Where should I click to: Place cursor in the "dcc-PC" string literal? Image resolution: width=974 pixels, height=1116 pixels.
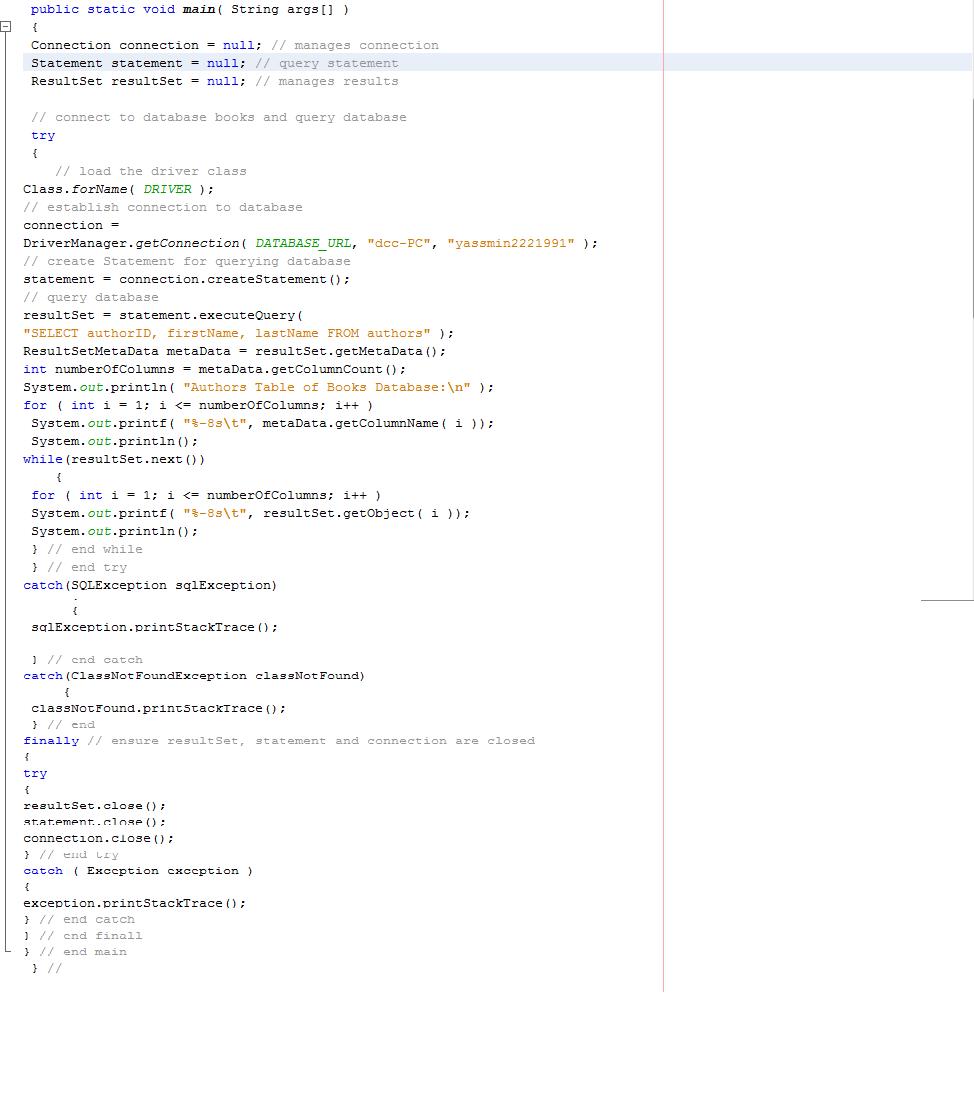click(399, 243)
